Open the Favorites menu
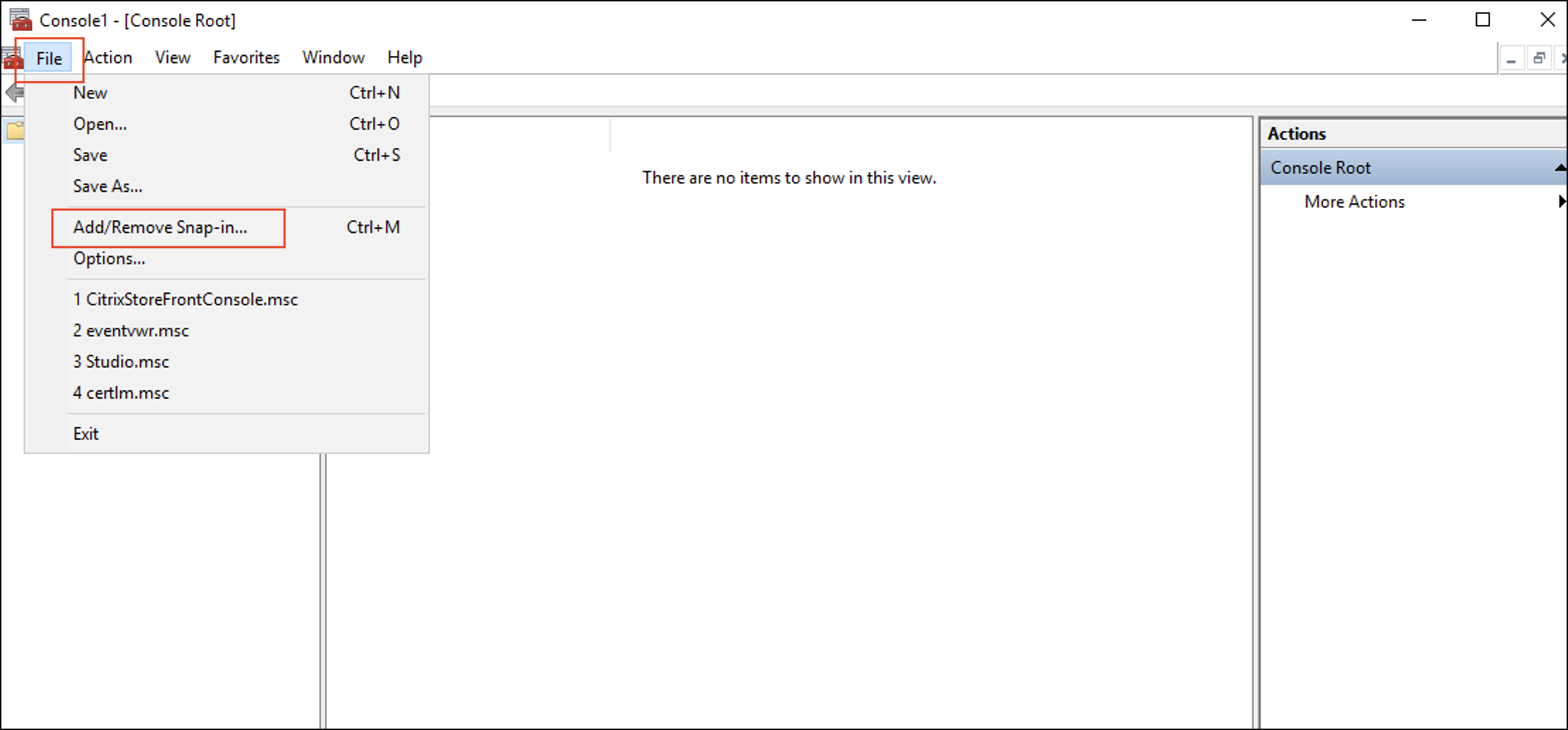Viewport: 1568px width, 730px height. (246, 57)
